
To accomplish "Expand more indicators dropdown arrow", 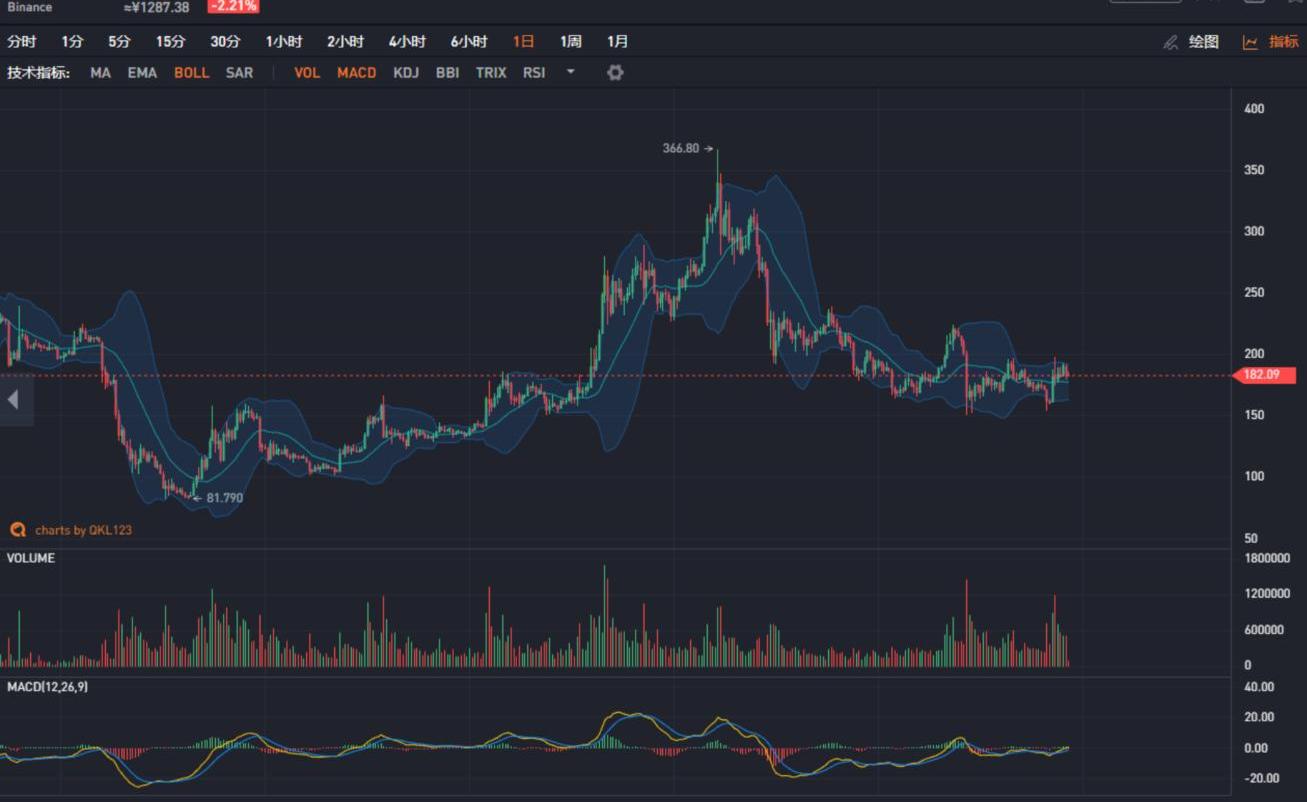I will point(571,72).
